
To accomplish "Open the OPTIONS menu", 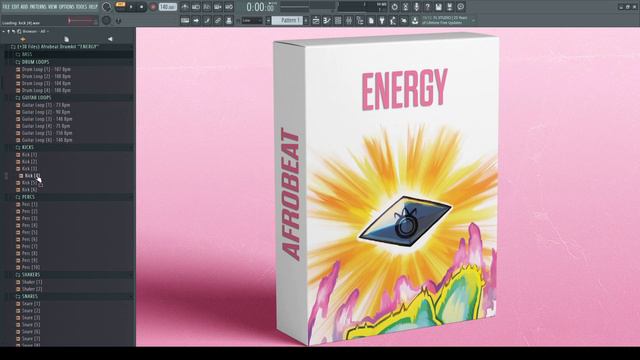I will coord(67,7).
